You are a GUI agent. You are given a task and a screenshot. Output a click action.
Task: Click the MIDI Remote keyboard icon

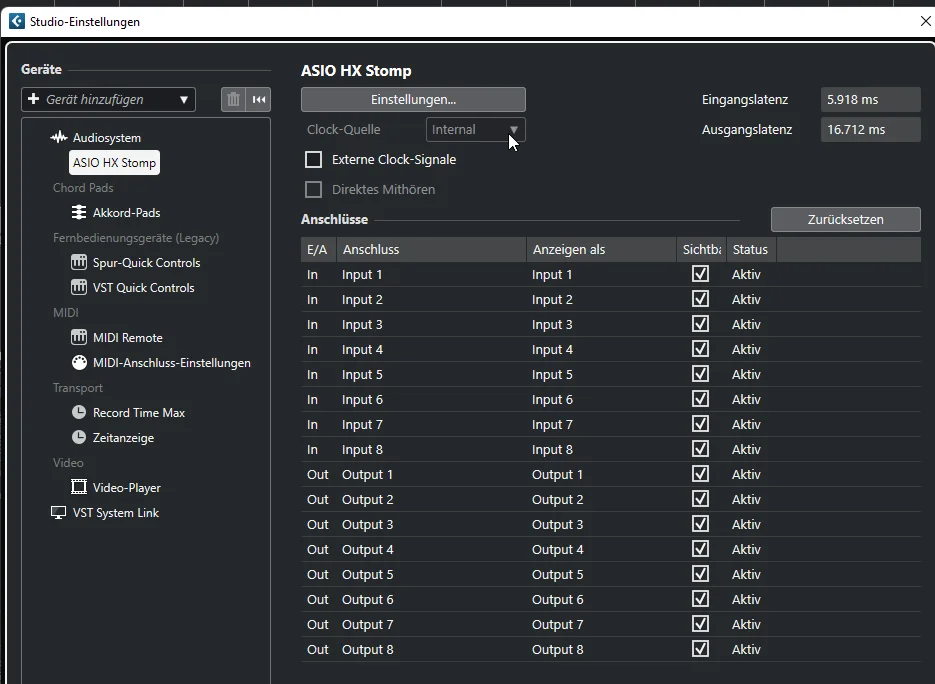(79, 338)
